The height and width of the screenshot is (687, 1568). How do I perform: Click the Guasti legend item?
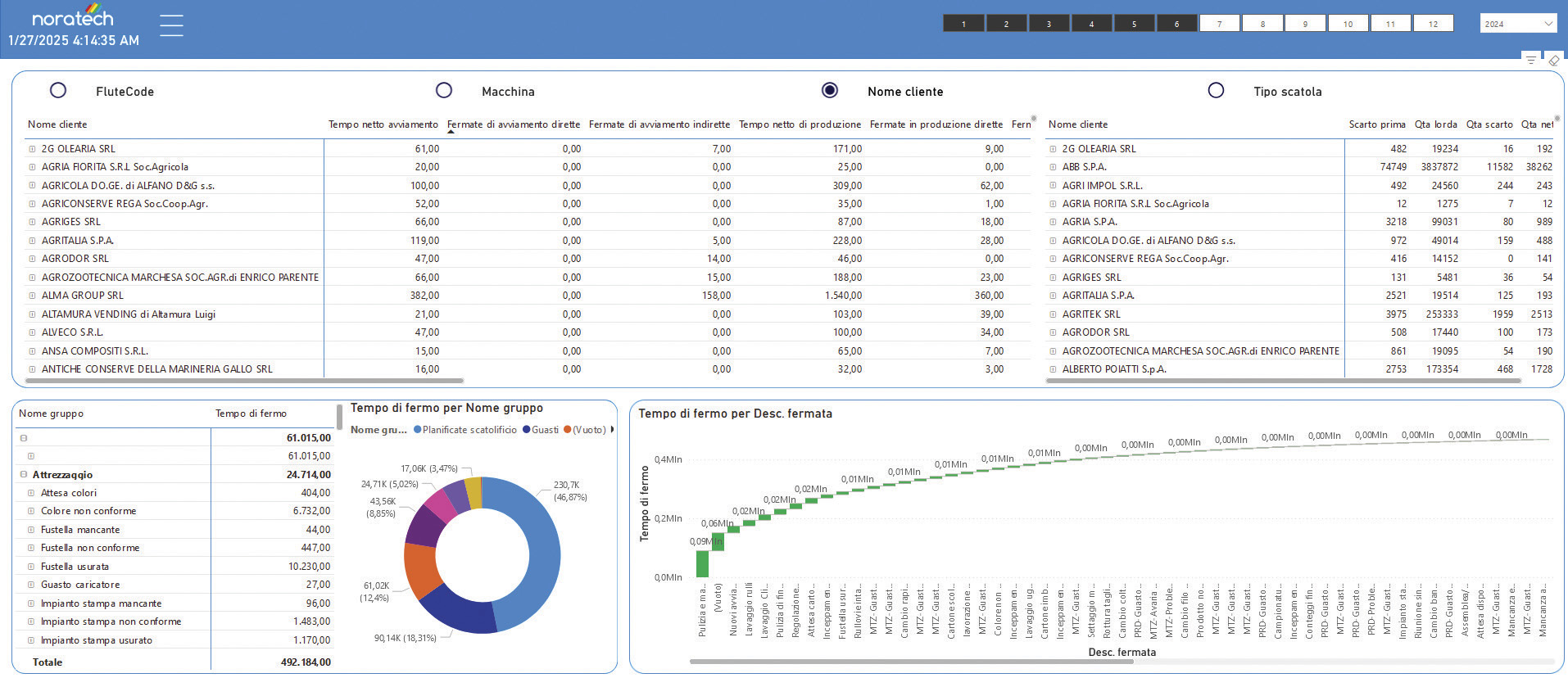pos(541,430)
